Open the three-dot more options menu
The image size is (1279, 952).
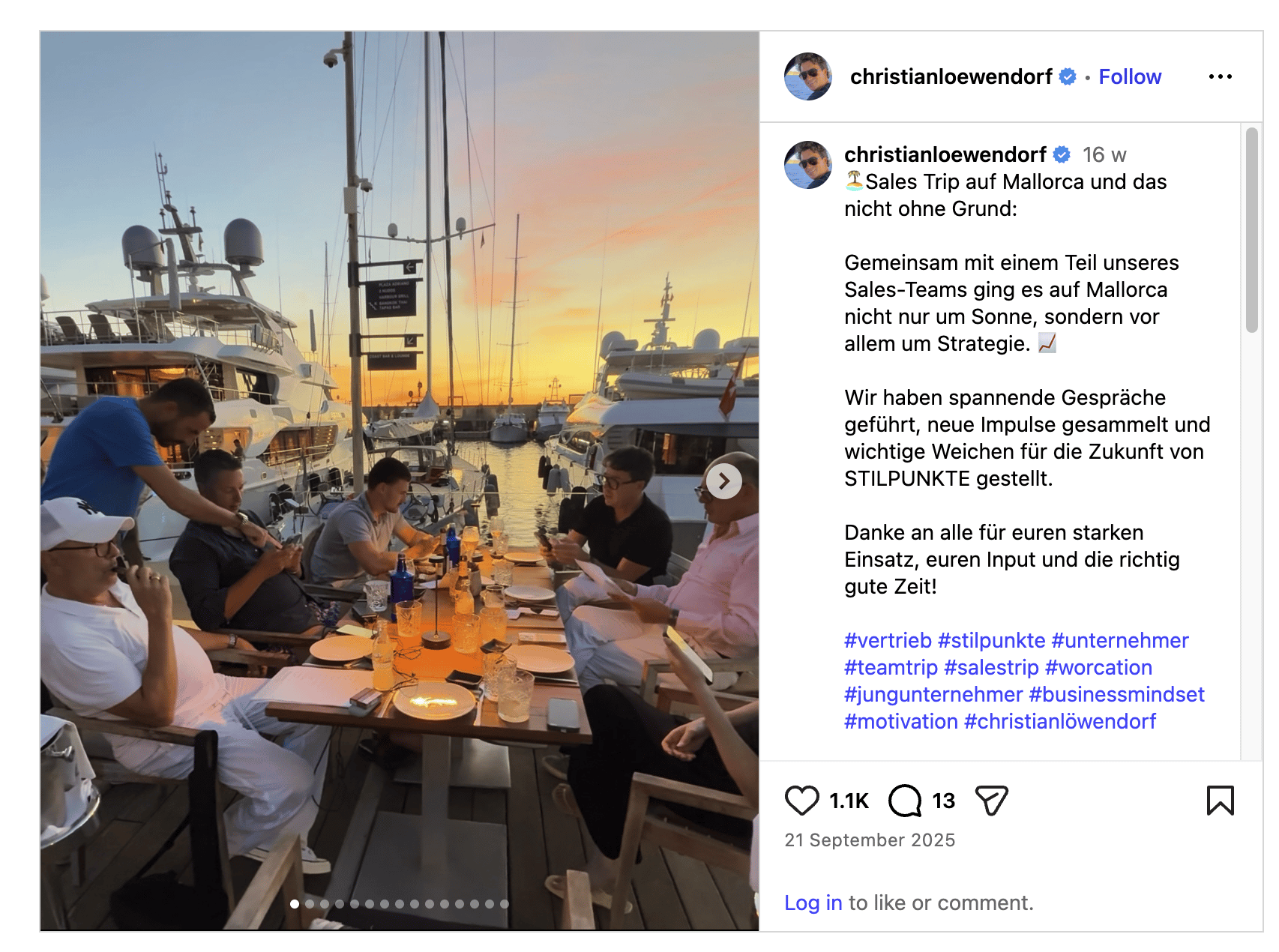pyautogui.click(x=1220, y=76)
